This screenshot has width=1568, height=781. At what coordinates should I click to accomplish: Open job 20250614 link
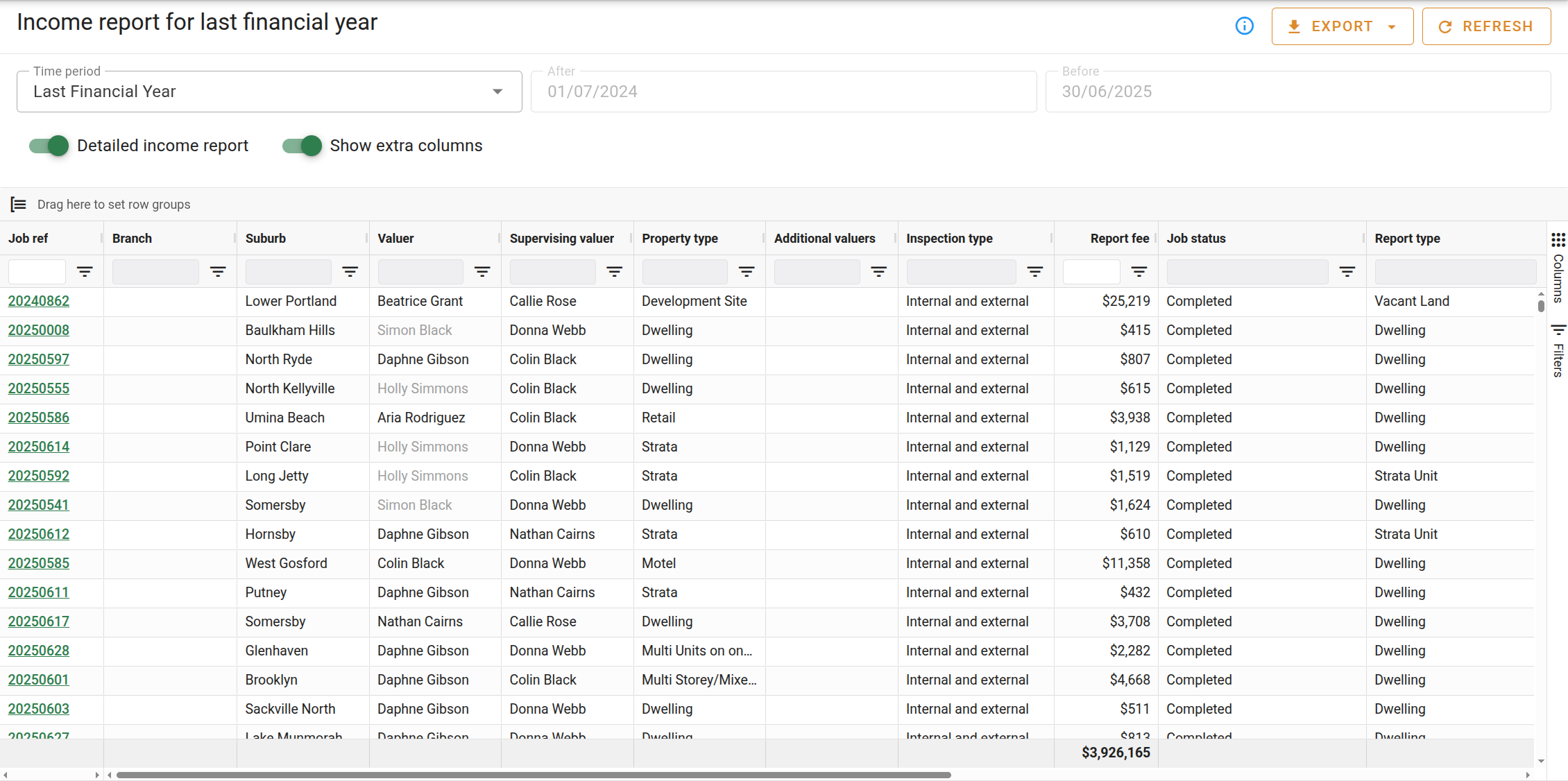(39, 447)
